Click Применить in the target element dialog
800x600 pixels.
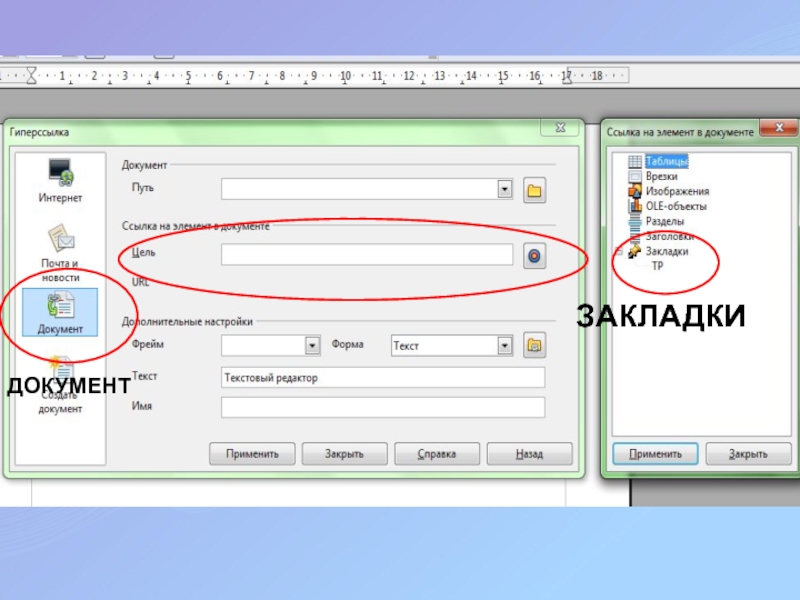tap(655, 454)
